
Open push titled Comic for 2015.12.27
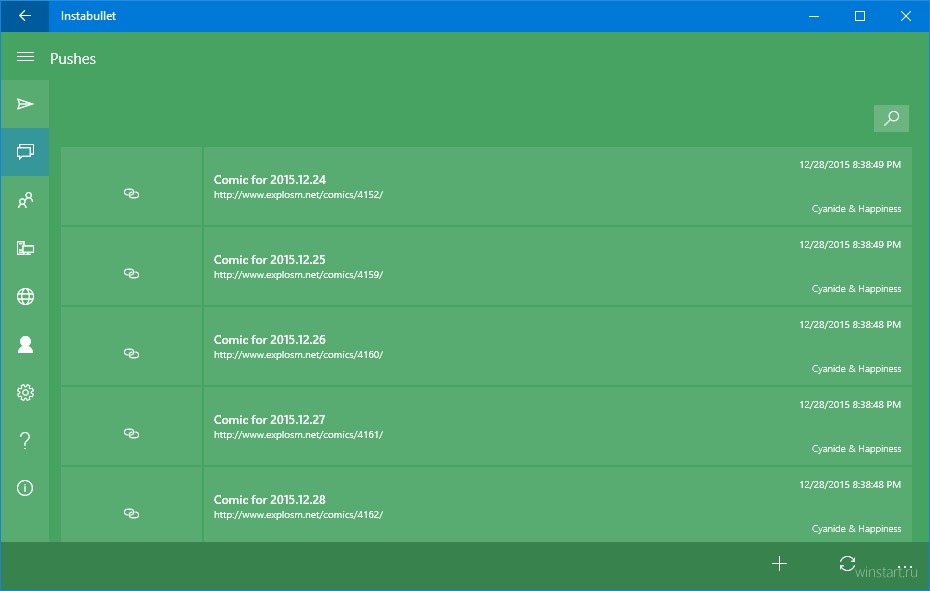269,420
